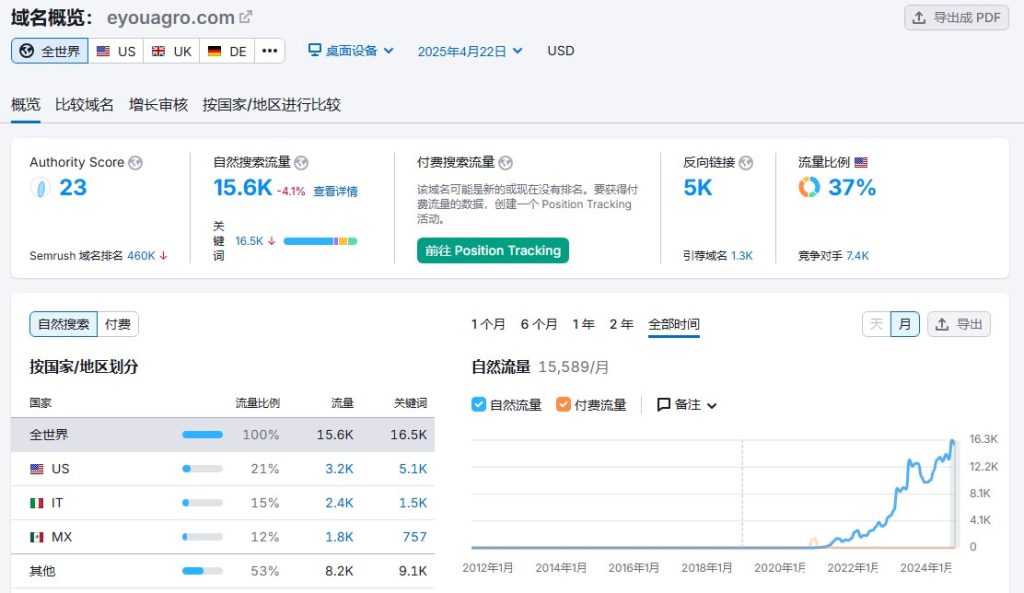Uncheck the 付费流量 checkbox
This screenshot has height=593, width=1024.
(563, 405)
